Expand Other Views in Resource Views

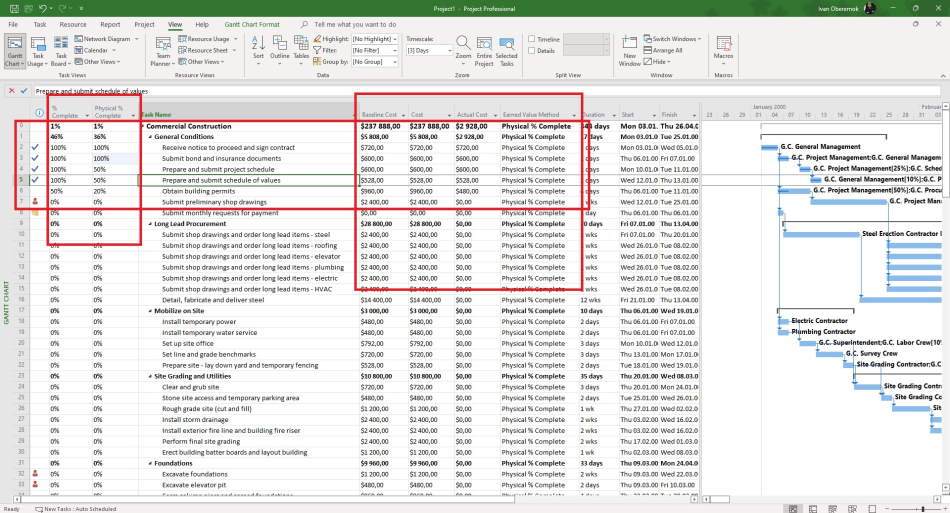point(202,62)
